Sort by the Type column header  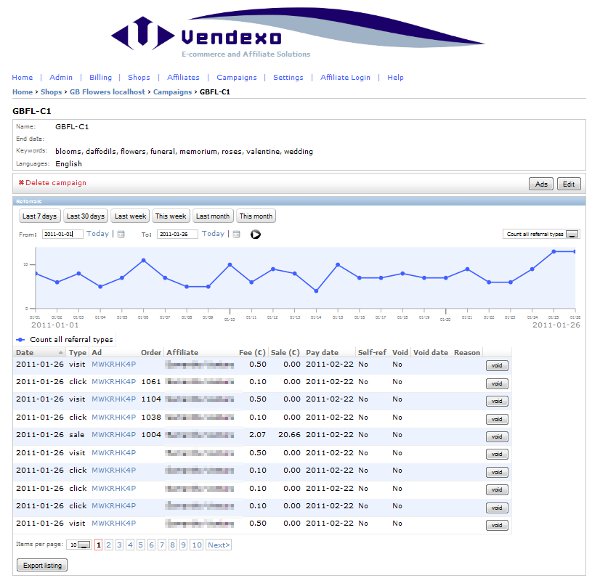77,352
